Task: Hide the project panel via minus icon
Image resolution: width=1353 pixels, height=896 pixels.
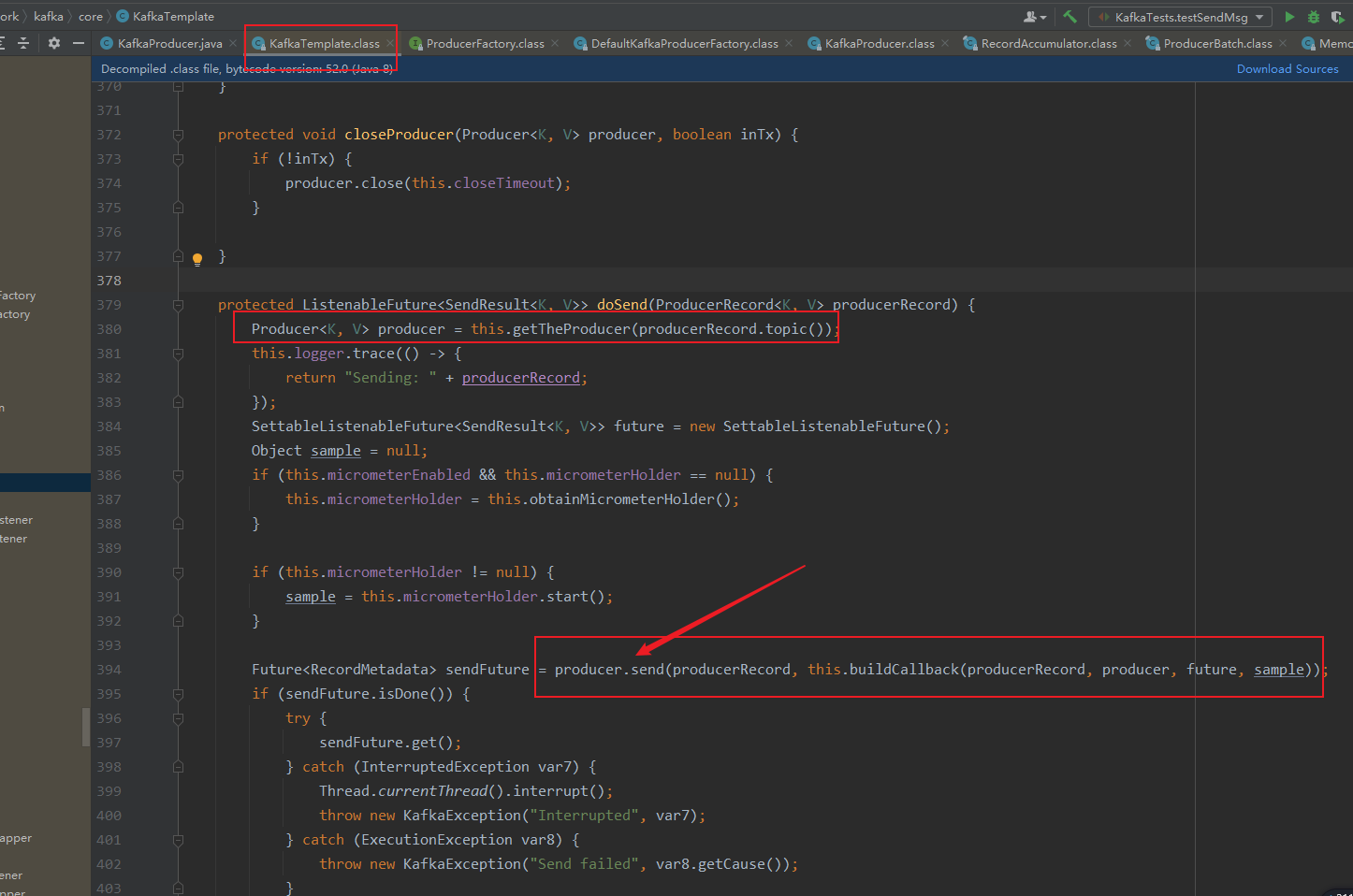Action: pyautogui.click(x=79, y=43)
